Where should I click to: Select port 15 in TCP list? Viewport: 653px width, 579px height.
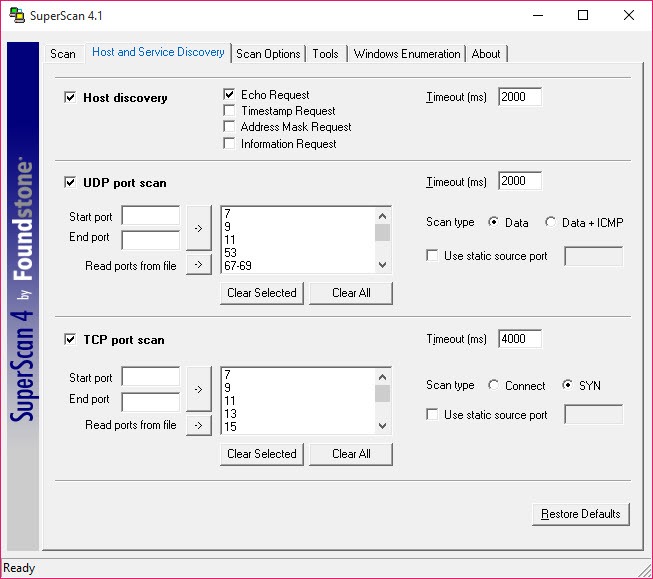pos(298,427)
